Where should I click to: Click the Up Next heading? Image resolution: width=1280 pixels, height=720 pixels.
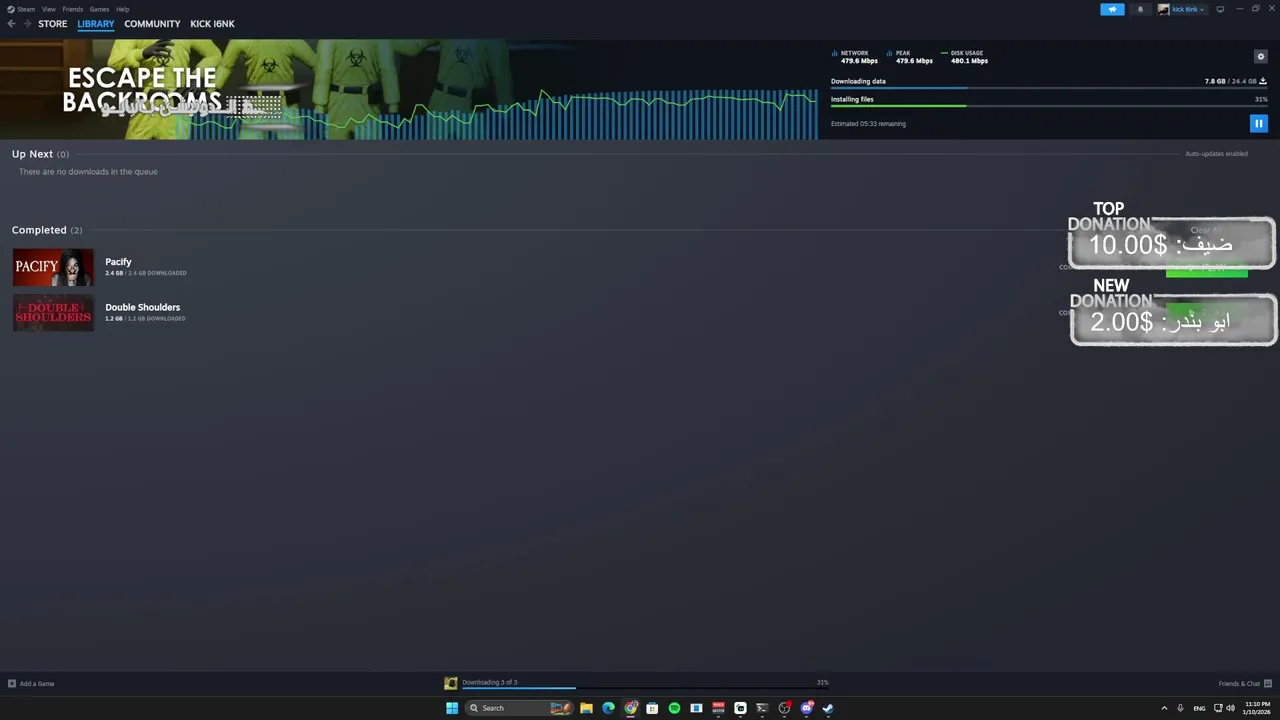(32, 154)
